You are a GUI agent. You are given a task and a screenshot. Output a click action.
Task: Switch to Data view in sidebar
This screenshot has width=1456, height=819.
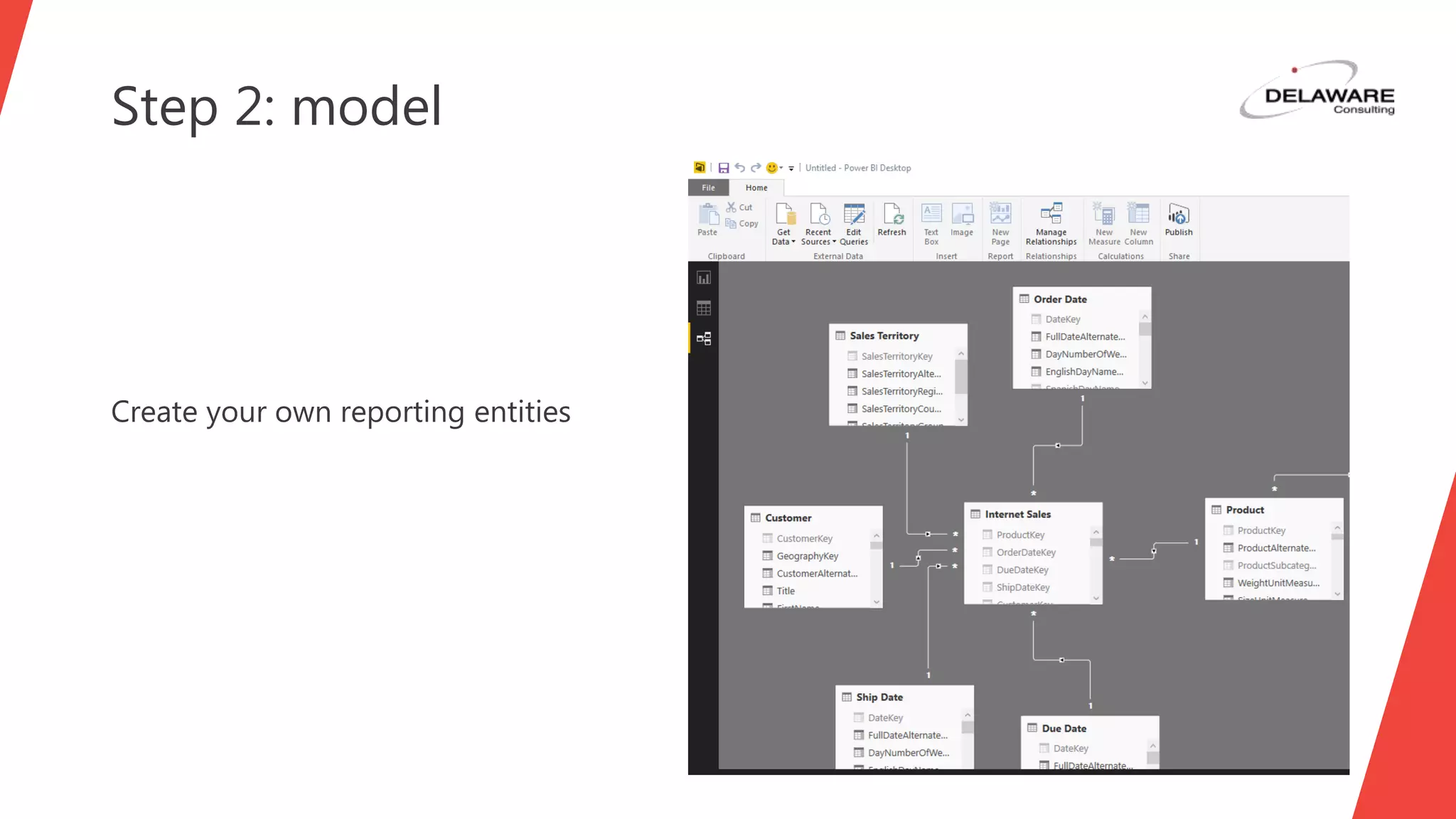(x=703, y=309)
